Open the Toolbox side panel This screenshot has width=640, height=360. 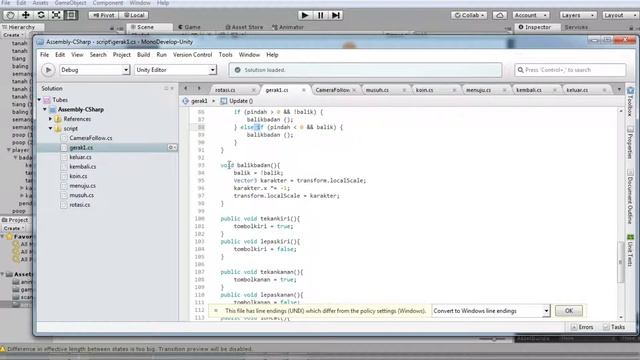pyautogui.click(x=630, y=102)
